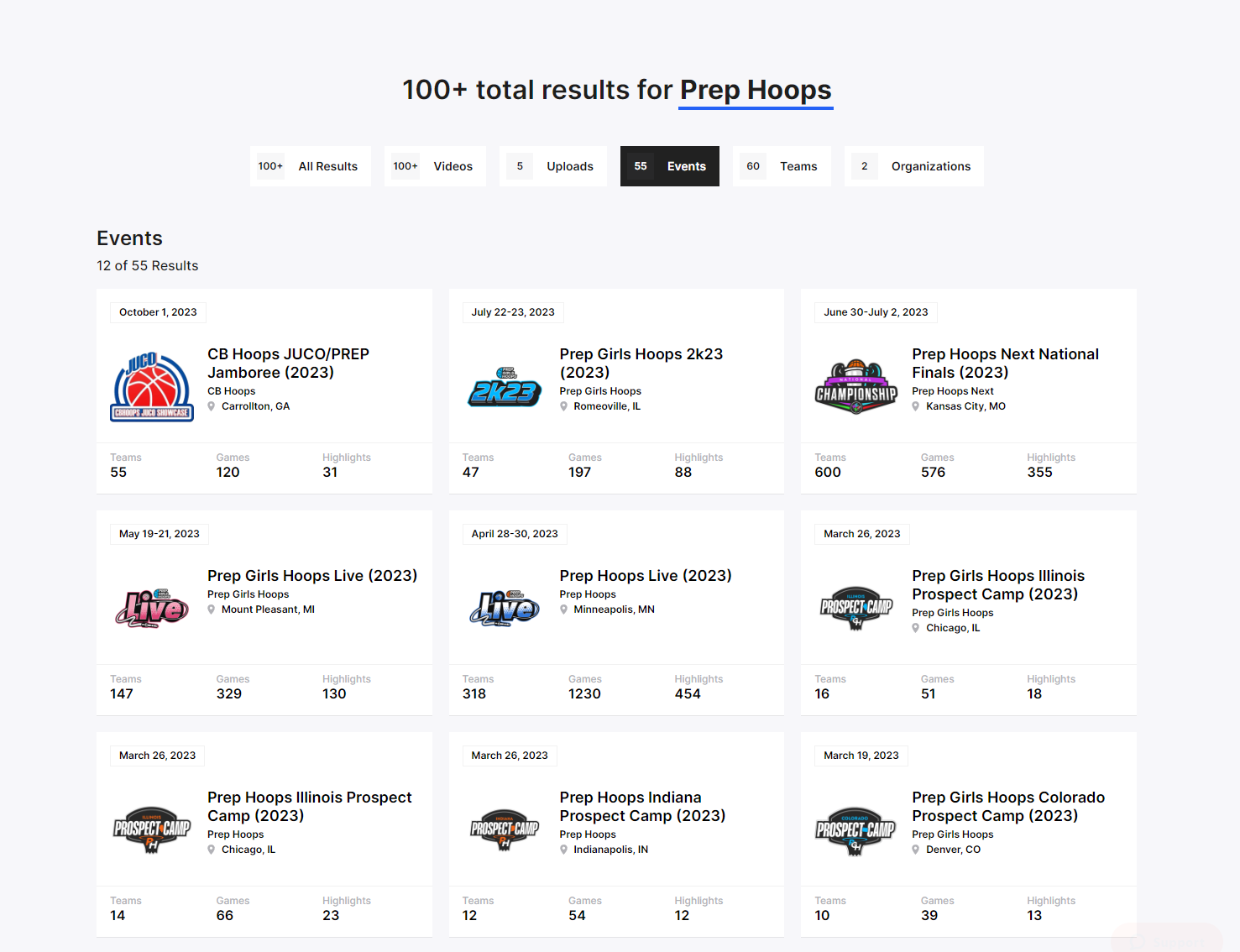Open CB Hoops JUCO/PREP Jamboree (2023) event
The image size is (1240, 952).
(288, 364)
